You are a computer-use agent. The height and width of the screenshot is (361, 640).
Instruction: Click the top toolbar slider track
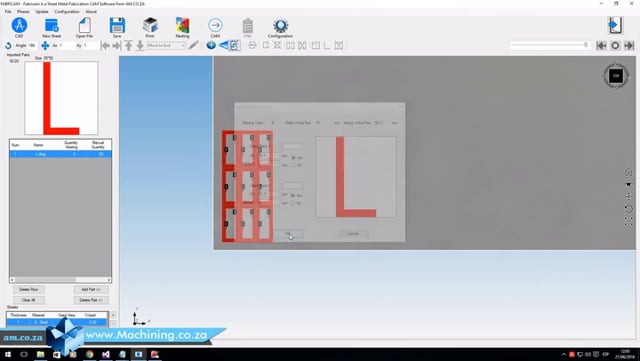[x=549, y=45]
